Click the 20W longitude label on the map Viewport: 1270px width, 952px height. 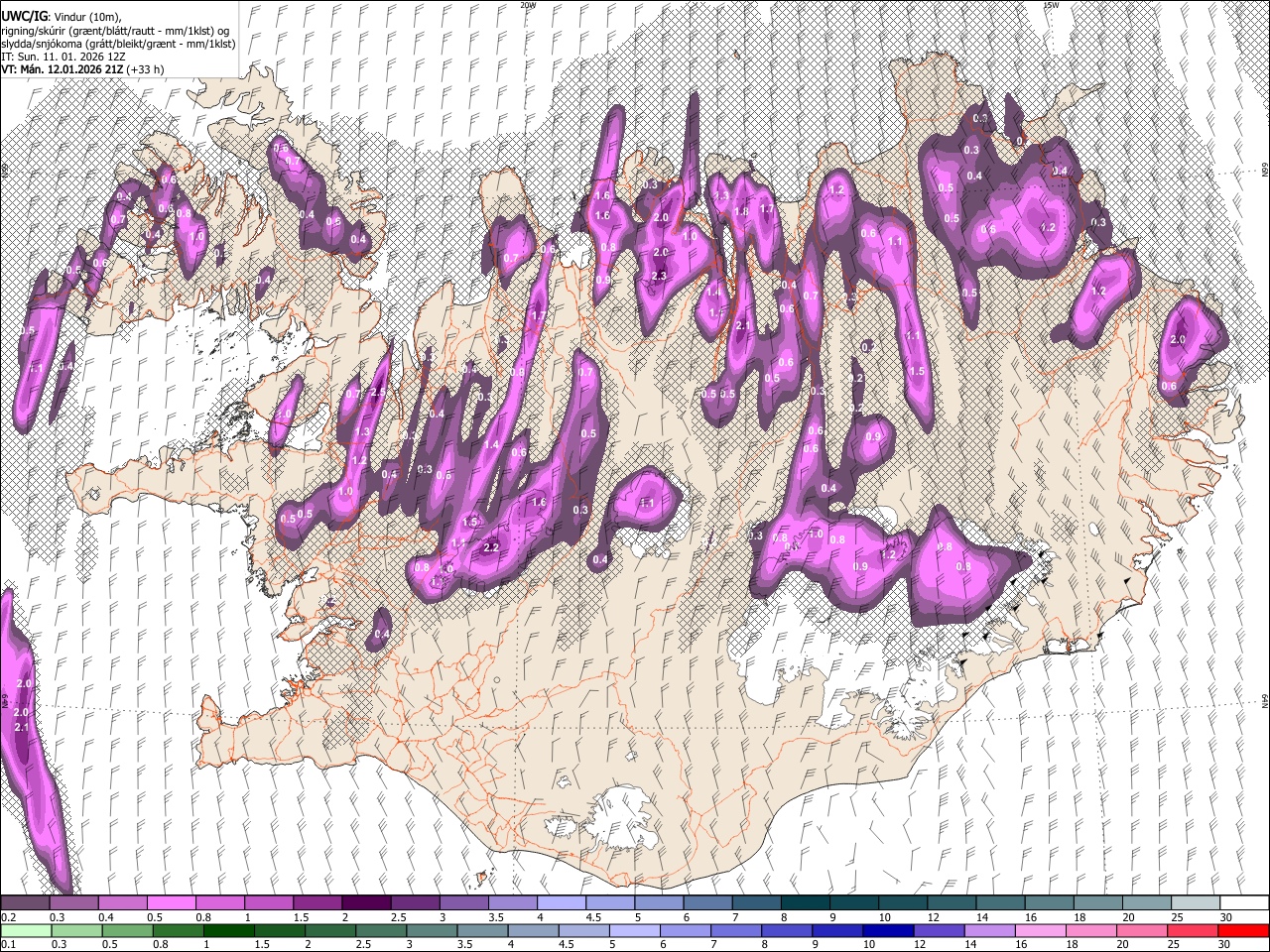[528, 5]
